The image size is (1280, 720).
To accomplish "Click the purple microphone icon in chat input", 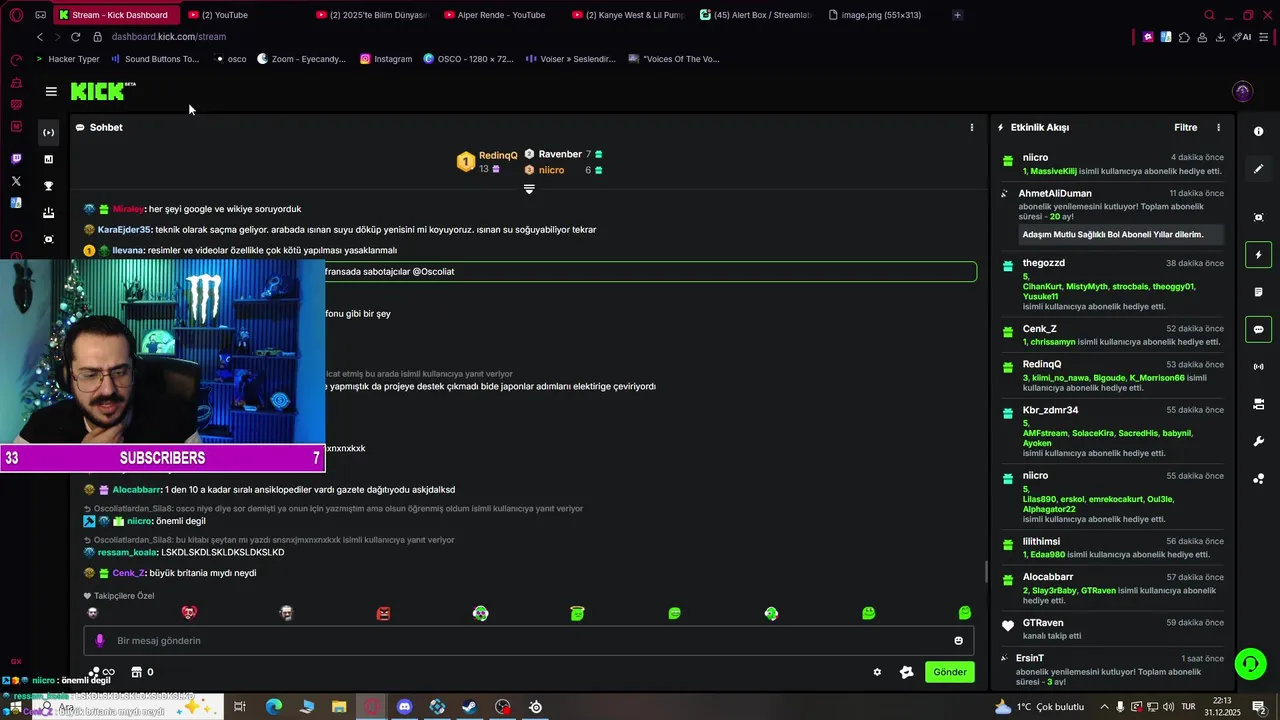I will point(99,640).
